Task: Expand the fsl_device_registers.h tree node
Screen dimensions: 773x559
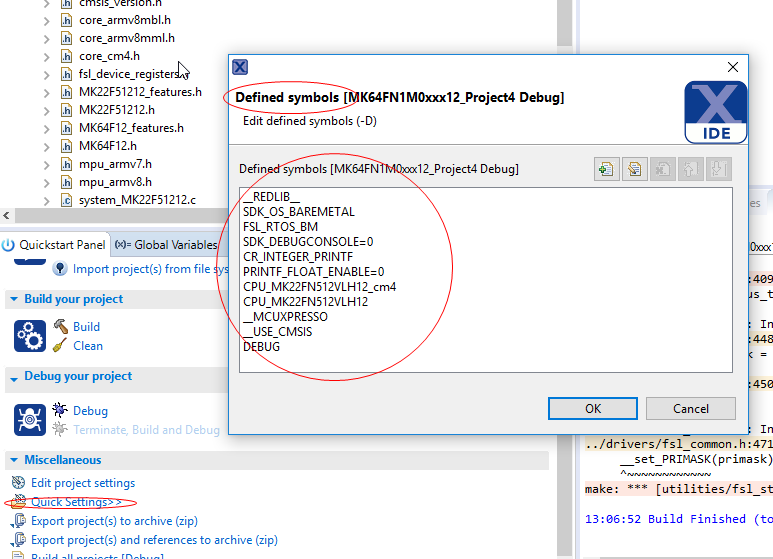Action: pyautogui.click(x=46, y=74)
